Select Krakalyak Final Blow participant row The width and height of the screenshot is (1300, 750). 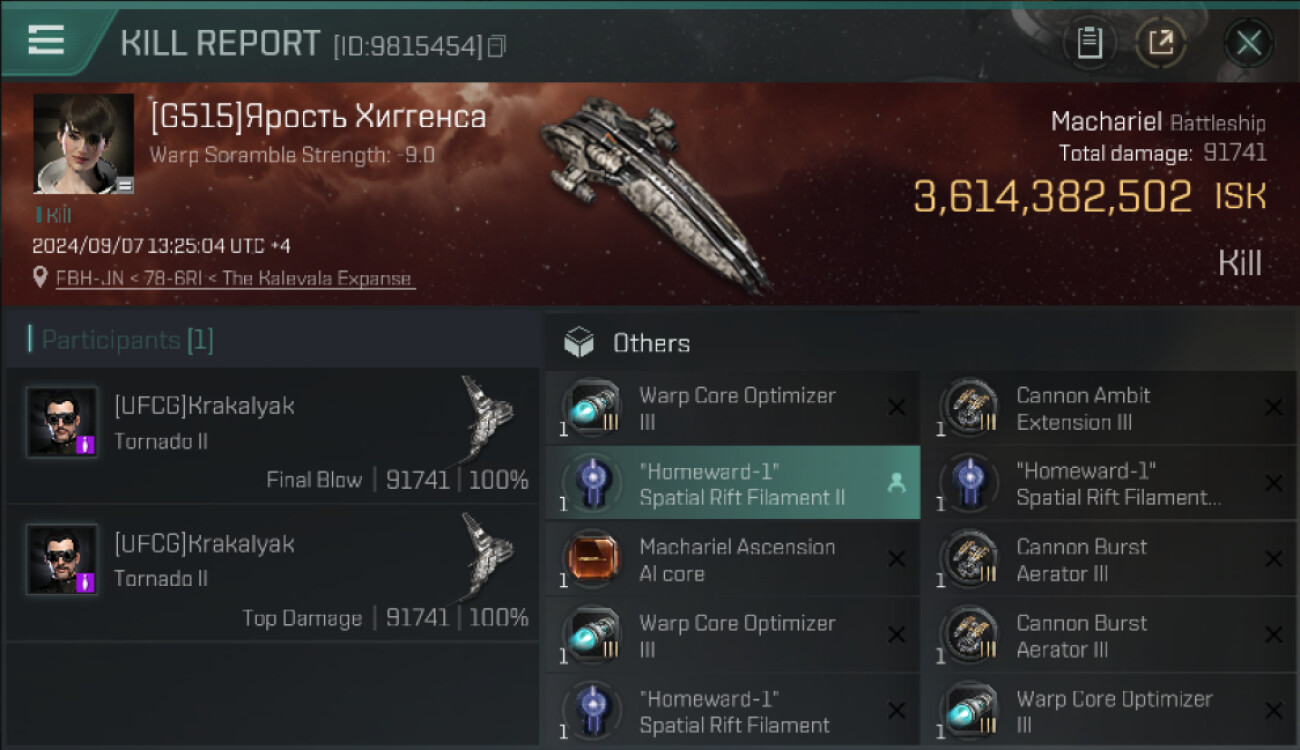pyautogui.click(x=272, y=435)
